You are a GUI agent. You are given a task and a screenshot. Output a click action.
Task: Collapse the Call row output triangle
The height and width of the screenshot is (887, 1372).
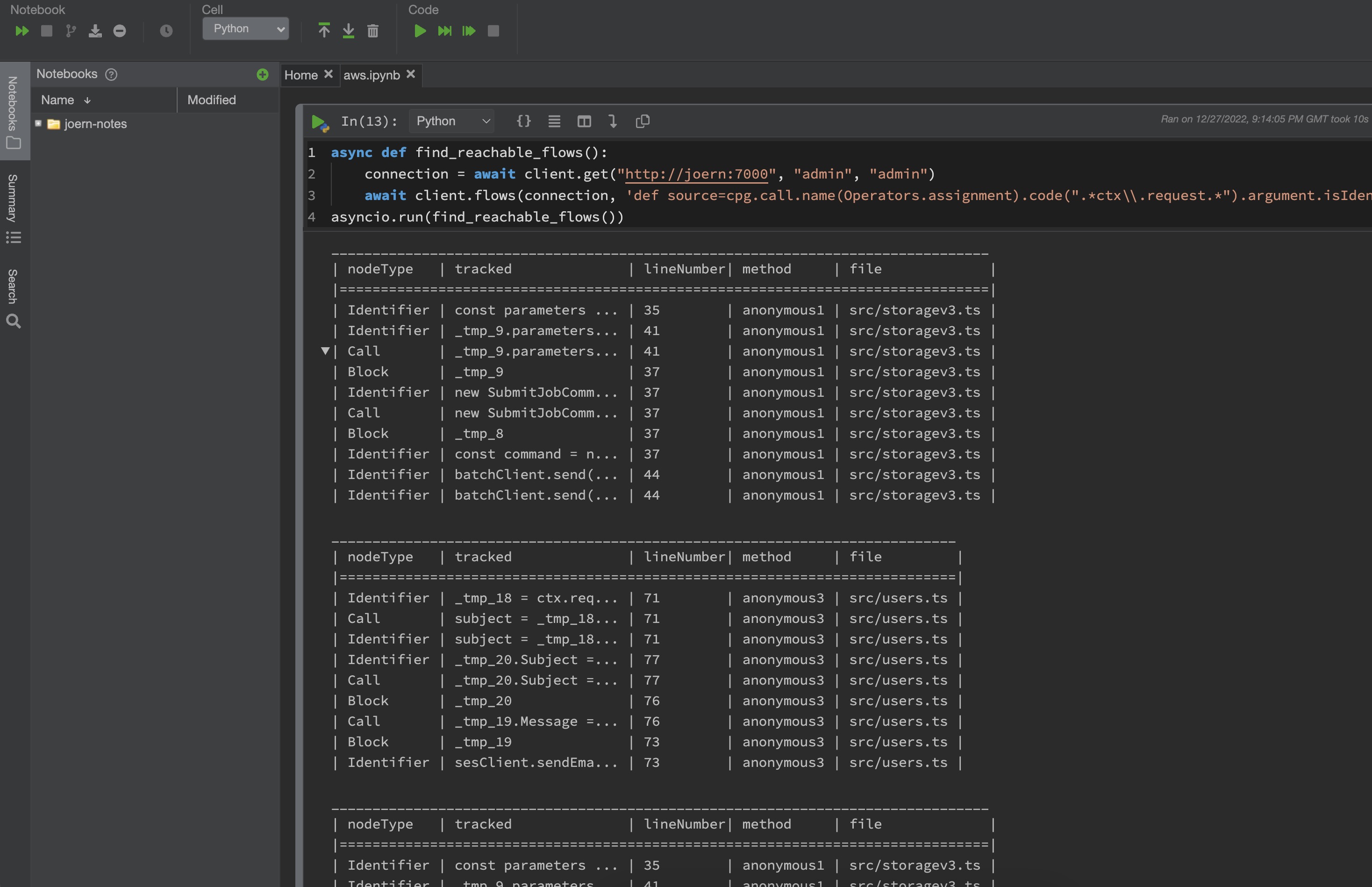click(325, 351)
